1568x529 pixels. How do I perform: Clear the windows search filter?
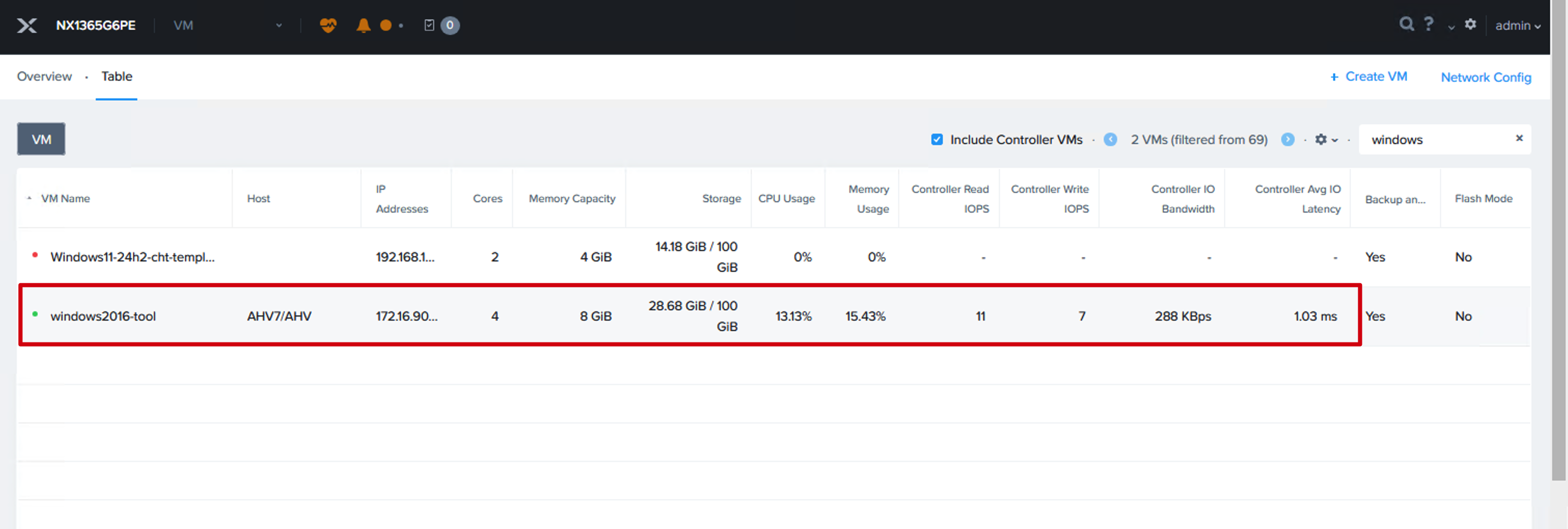1519,138
